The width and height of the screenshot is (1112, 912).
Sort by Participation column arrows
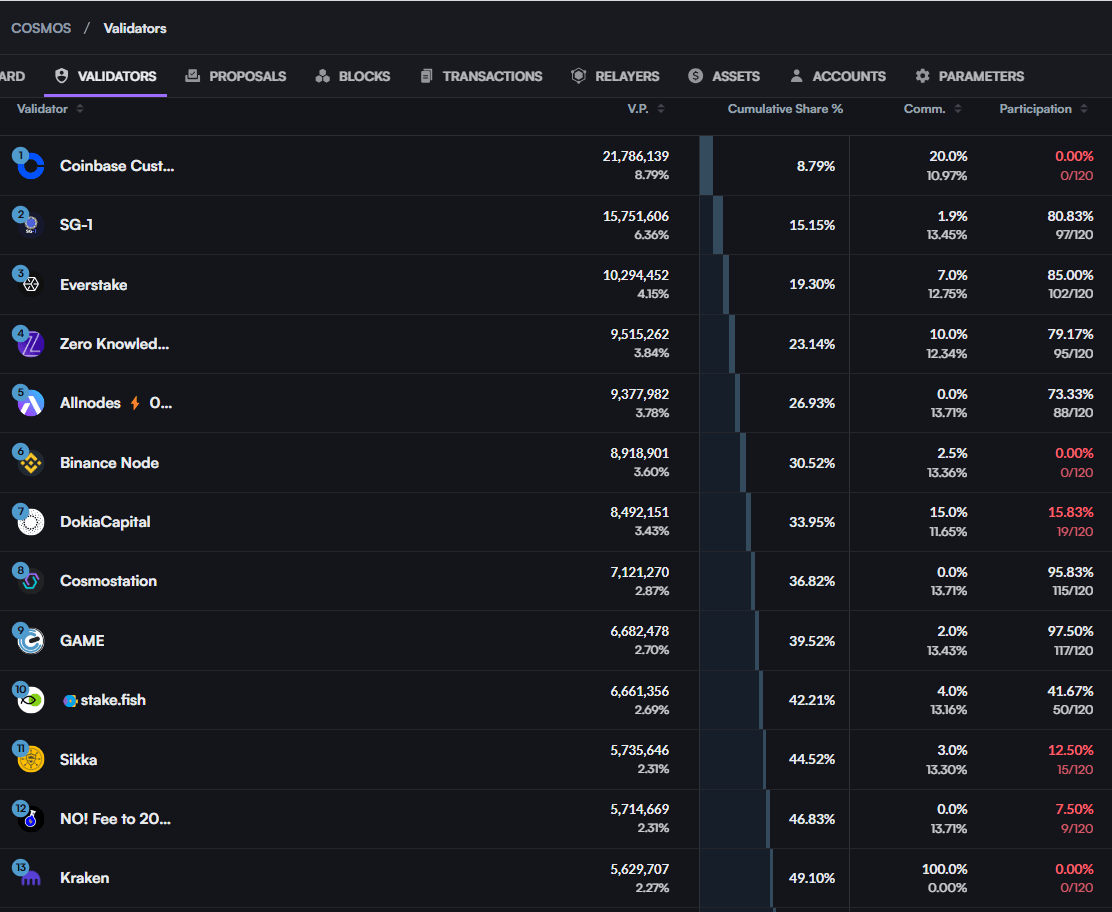coord(1084,109)
